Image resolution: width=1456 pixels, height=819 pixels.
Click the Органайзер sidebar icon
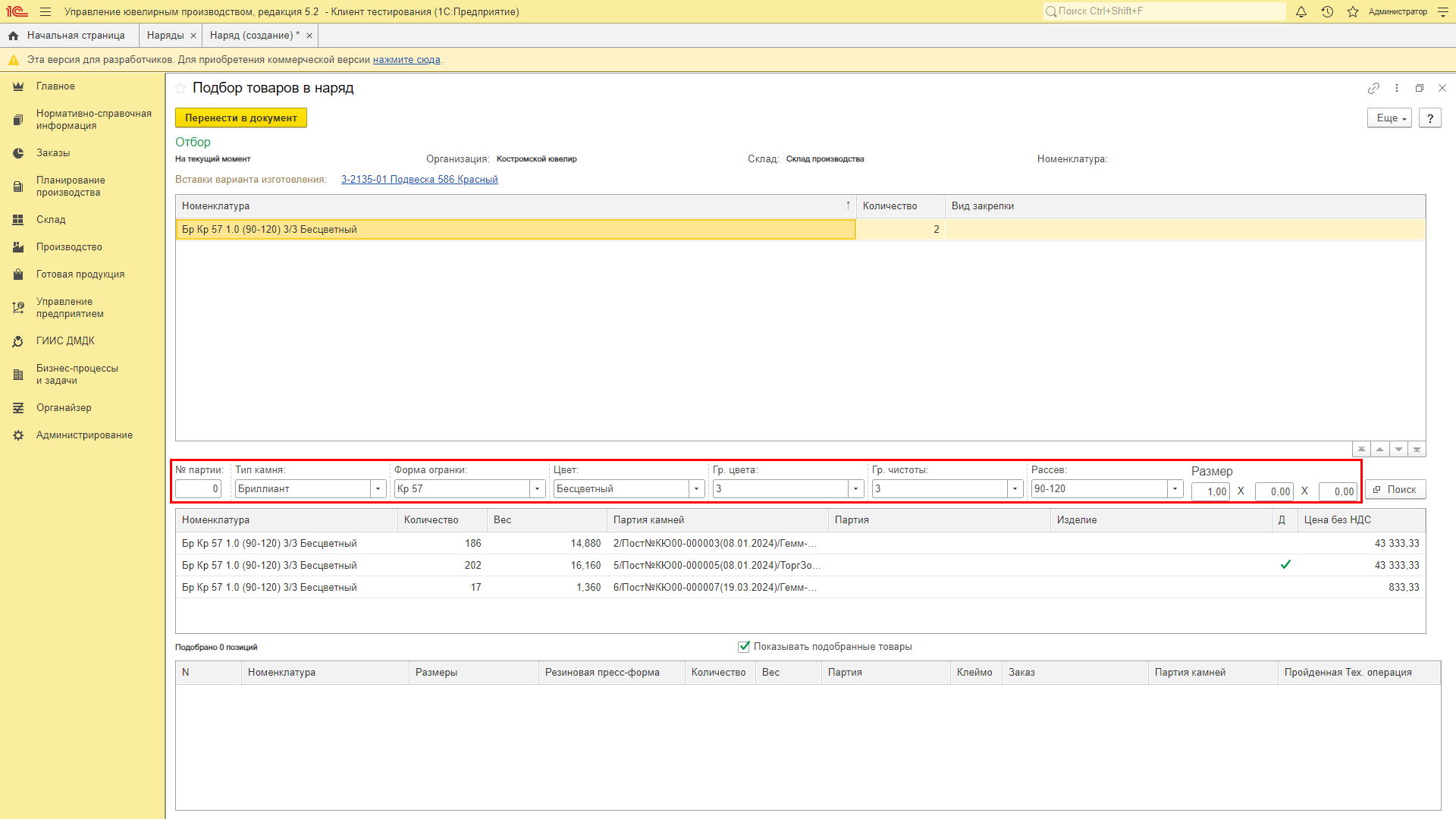pyautogui.click(x=18, y=408)
